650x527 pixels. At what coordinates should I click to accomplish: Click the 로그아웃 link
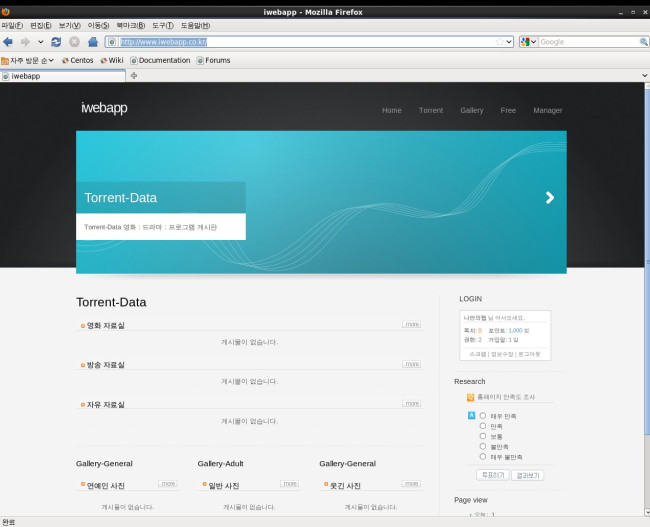[529, 354]
